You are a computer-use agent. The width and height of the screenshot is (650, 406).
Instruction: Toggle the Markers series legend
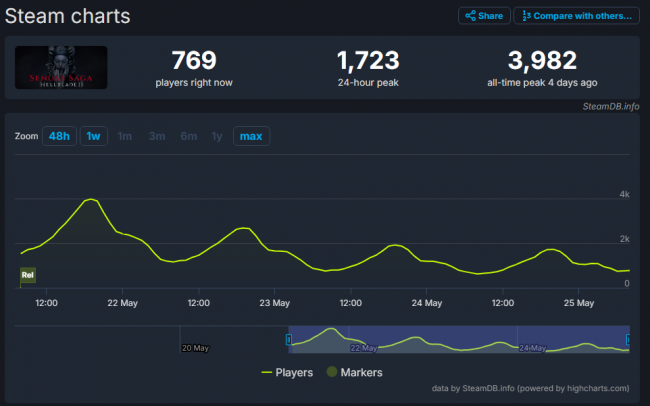tap(354, 372)
